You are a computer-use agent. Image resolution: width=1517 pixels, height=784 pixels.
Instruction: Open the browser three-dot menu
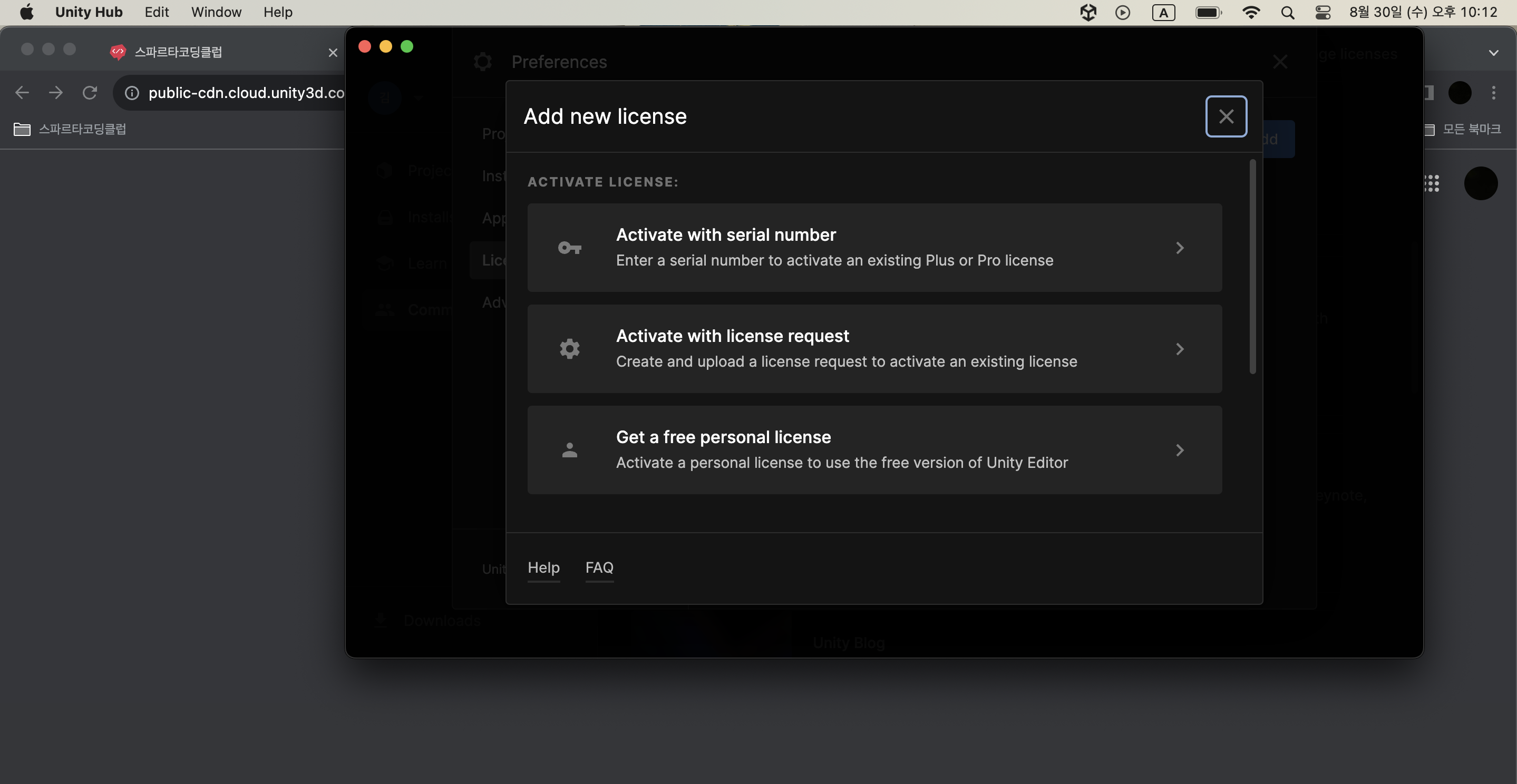(1493, 92)
